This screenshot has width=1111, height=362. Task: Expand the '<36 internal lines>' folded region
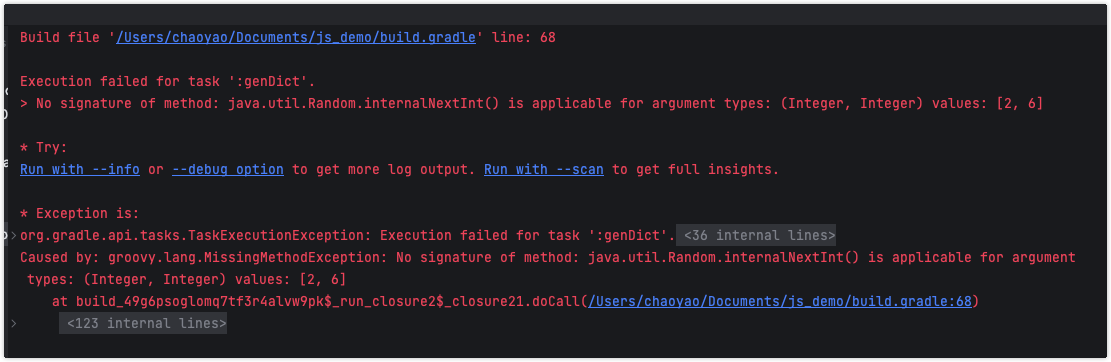click(756, 235)
